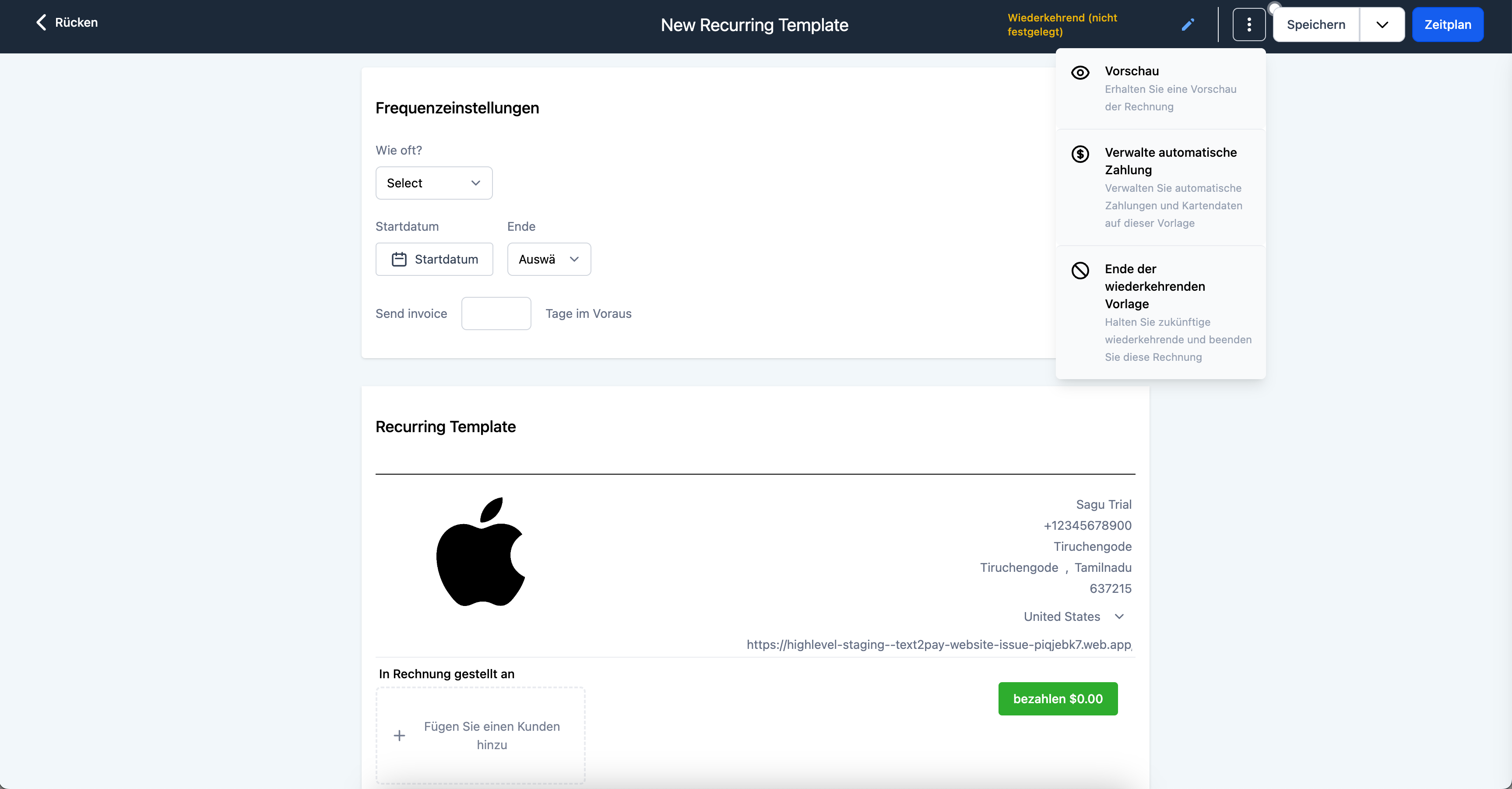This screenshot has height=789, width=1512.
Task: Click the prohibition icon for Ende der Vorlage
Action: tap(1080, 271)
